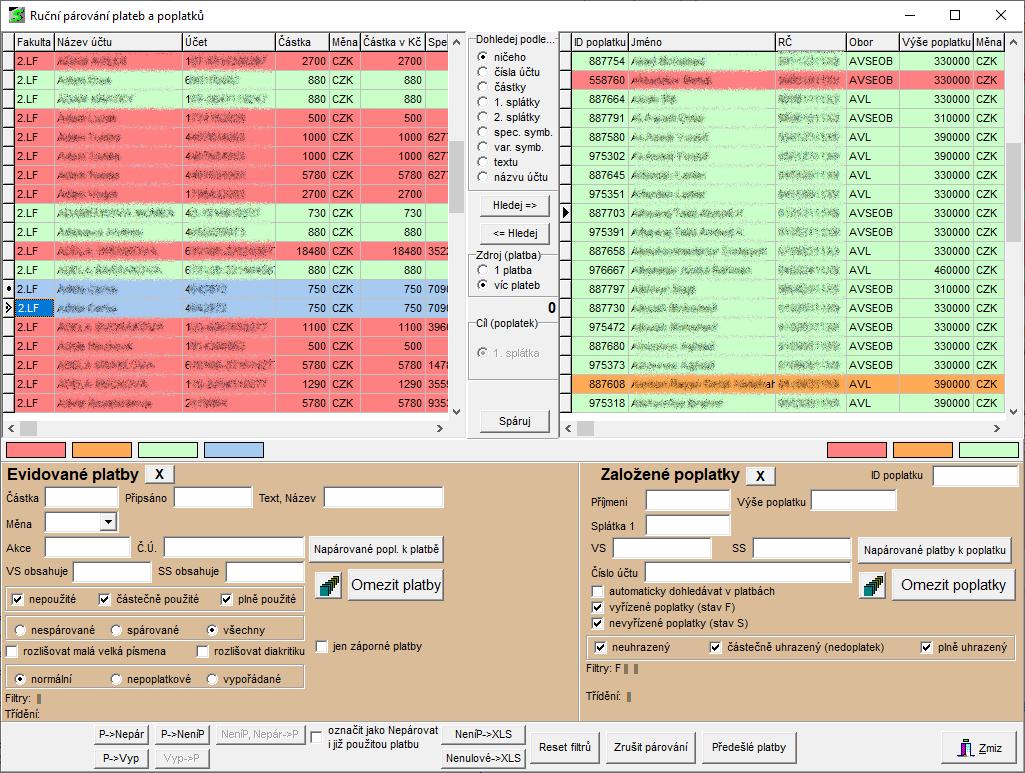Export using the NeníP->XLS button
1025x773 pixels.
(483, 735)
